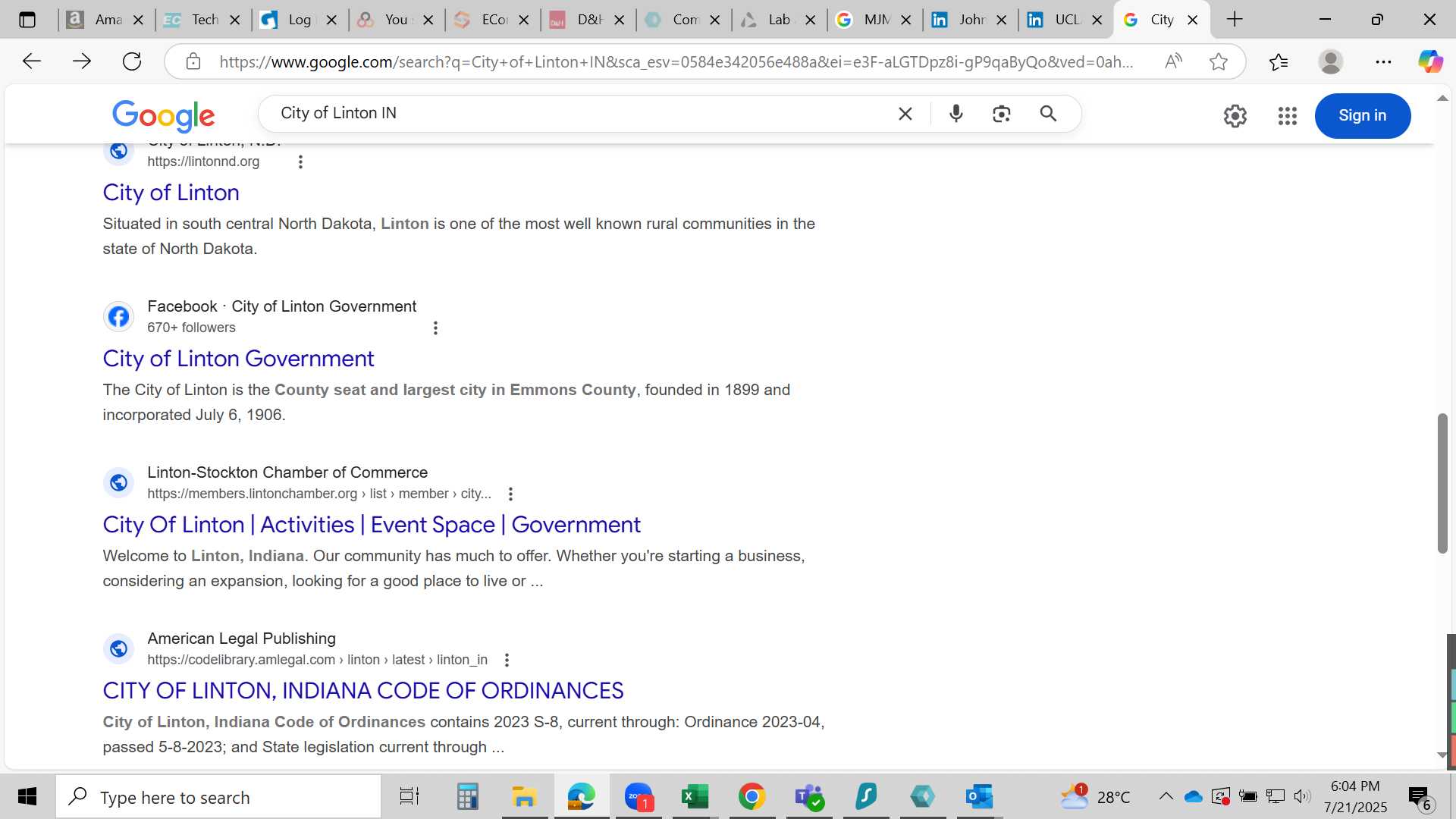Screen dimensions: 1456x819
Task: Close the ECom browser tab
Action: tap(524, 20)
